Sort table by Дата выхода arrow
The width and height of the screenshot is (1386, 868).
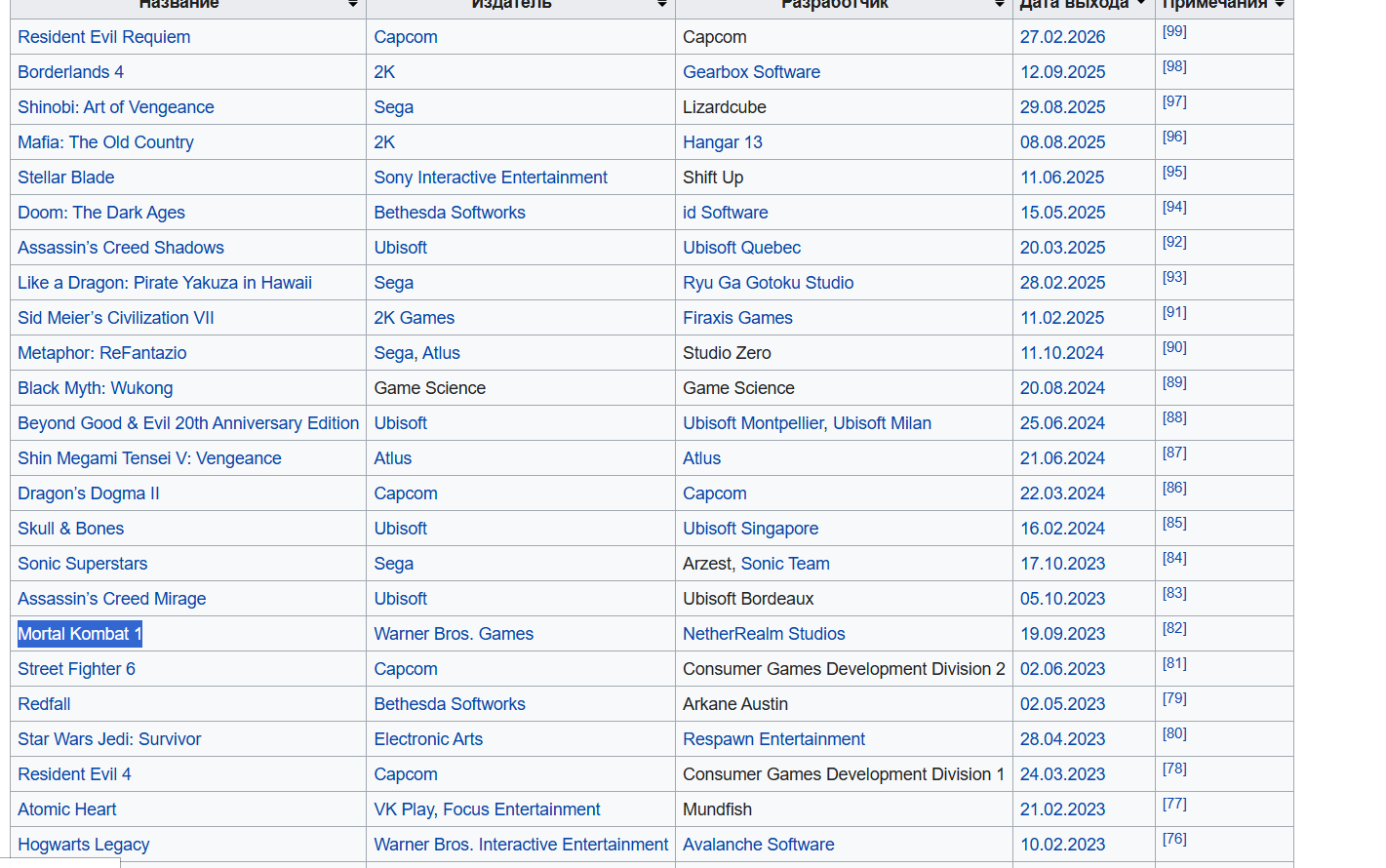click(1140, 4)
